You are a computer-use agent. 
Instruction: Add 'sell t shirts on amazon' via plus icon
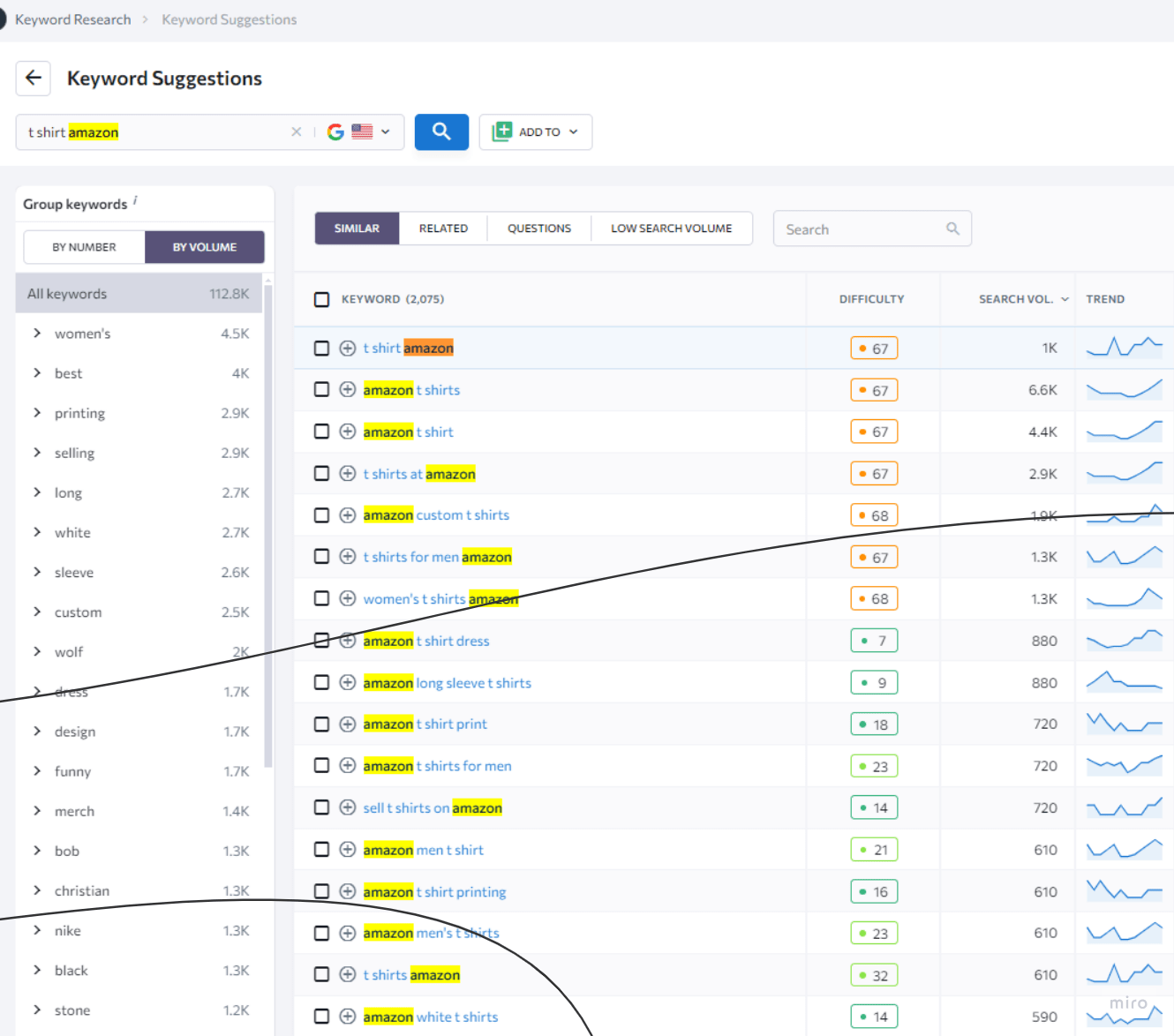click(x=348, y=807)
